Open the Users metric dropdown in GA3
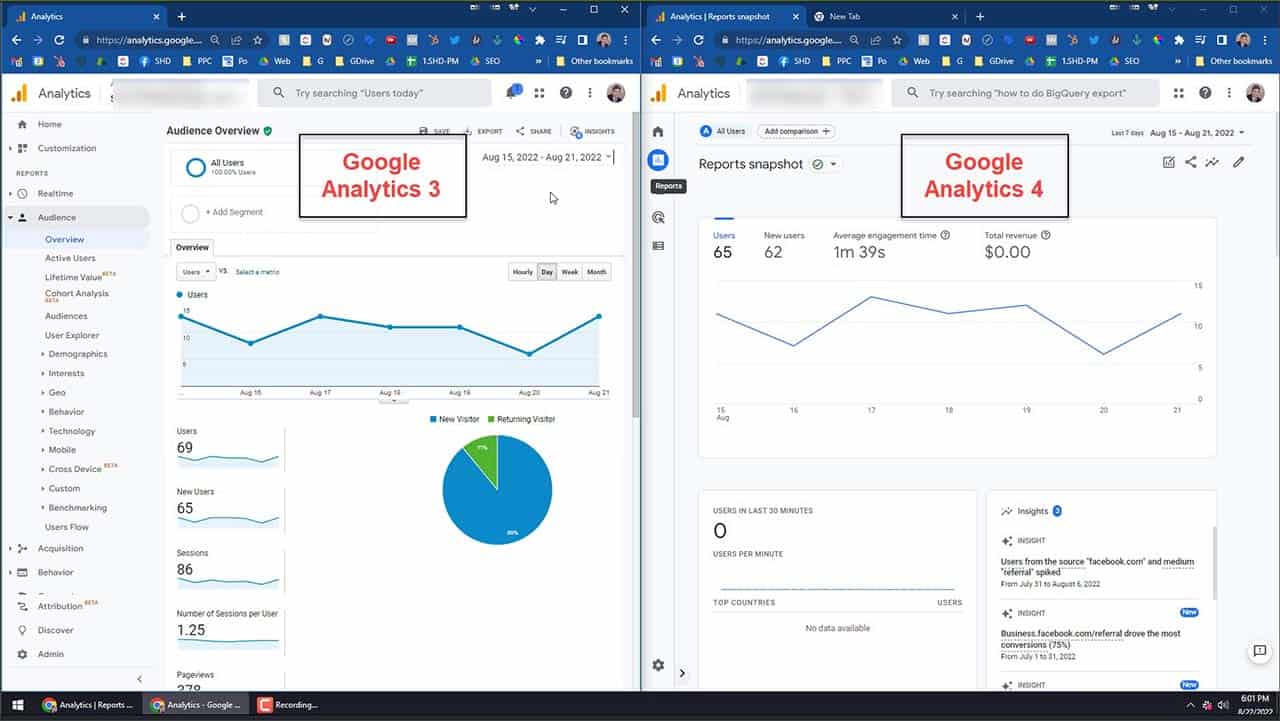Image resolution: width=1280 pixels, height=721 pixels. pos(195,272)
